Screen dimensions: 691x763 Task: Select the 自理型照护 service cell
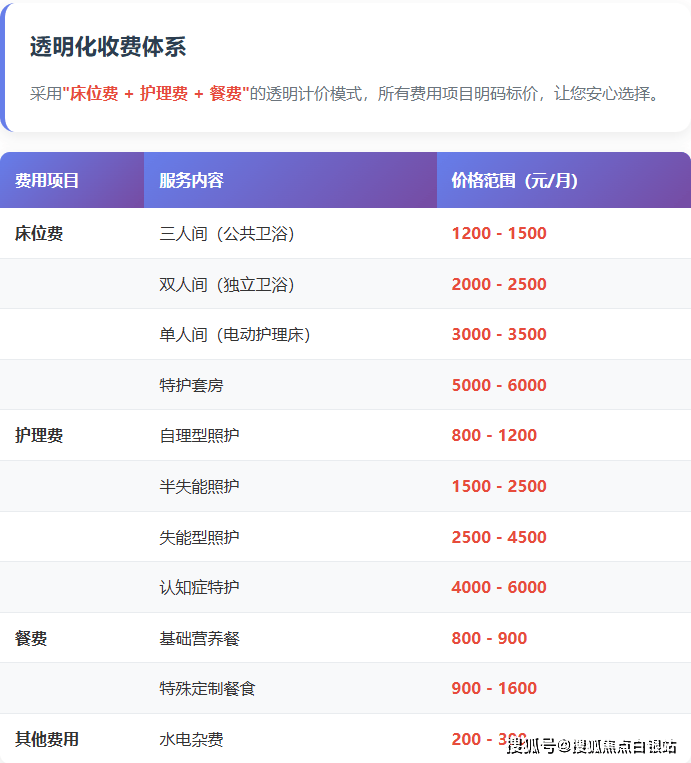(199, 436)
